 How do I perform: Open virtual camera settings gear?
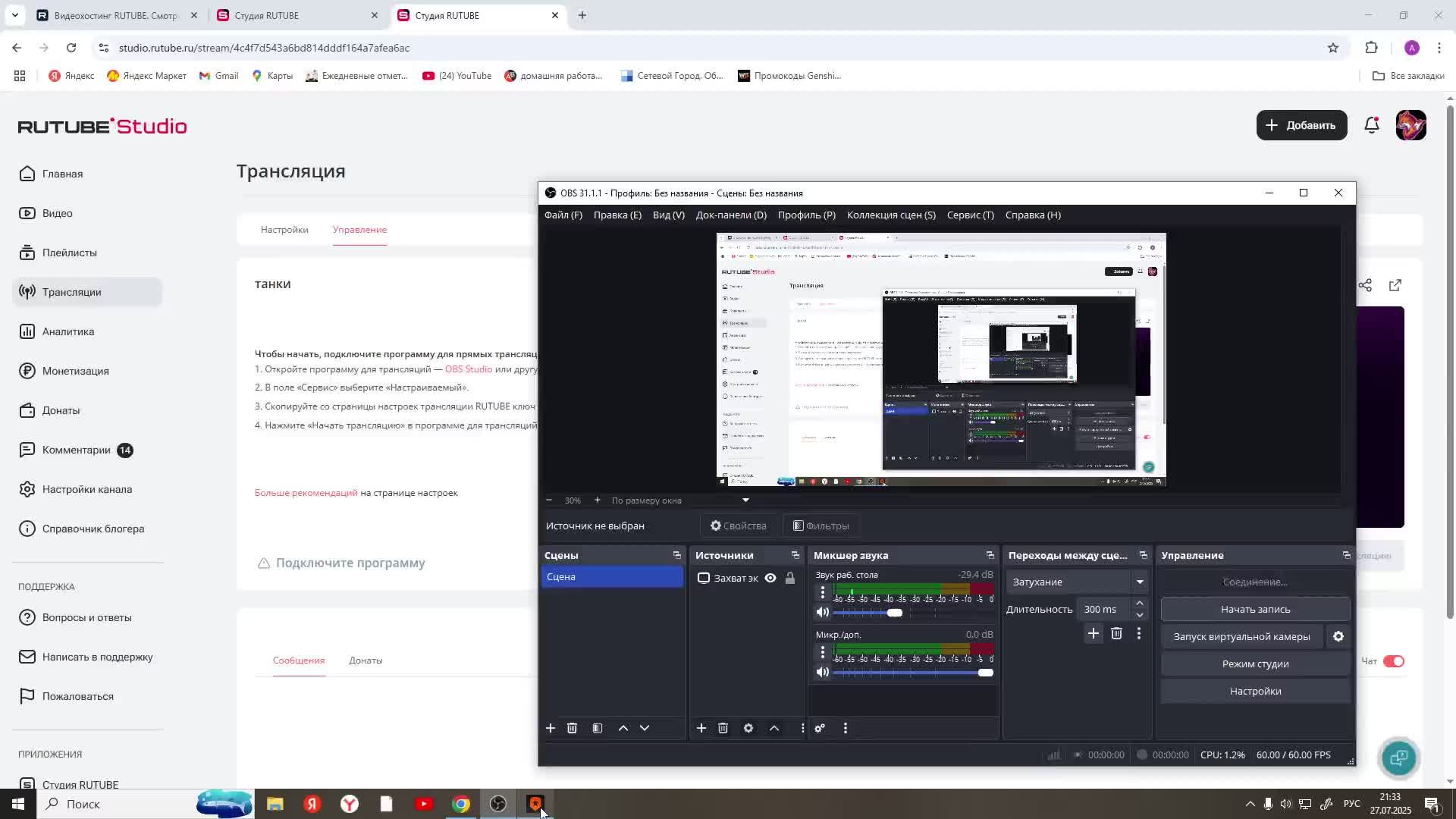coord(1338,636)
